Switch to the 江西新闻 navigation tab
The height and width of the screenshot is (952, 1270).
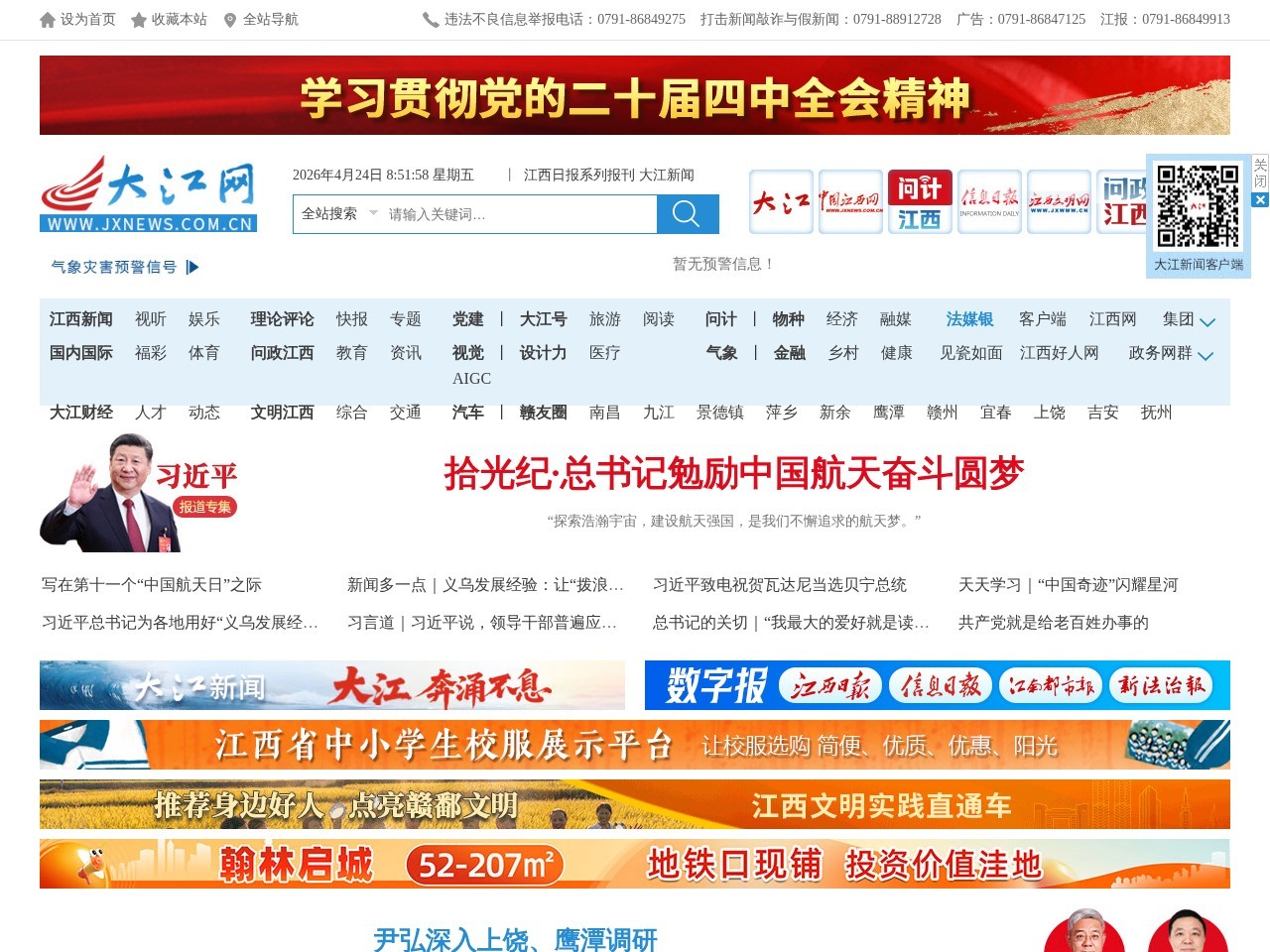coord(80,319)
